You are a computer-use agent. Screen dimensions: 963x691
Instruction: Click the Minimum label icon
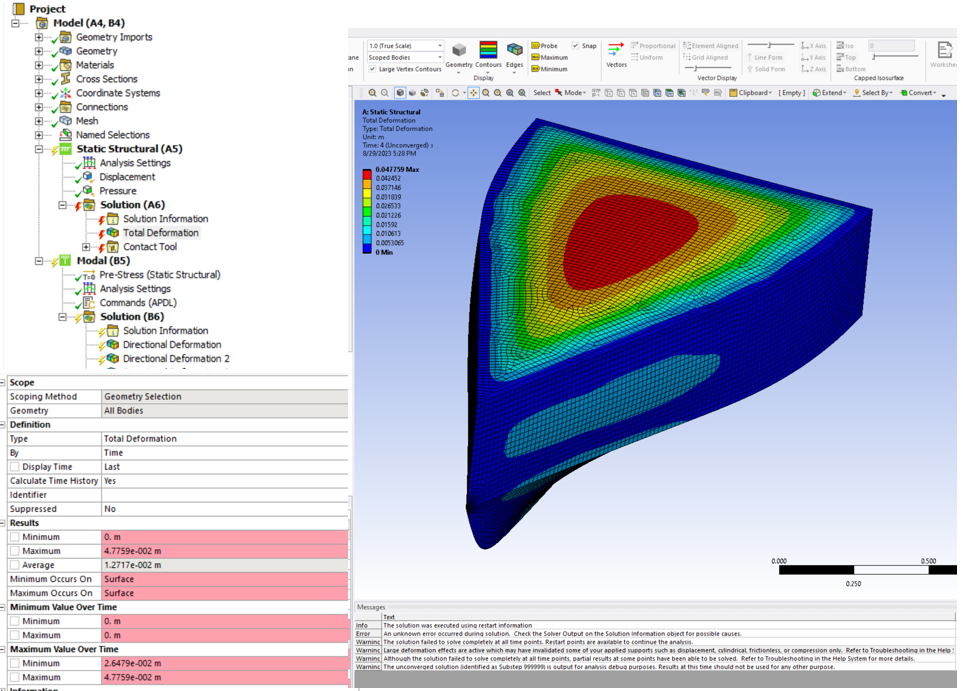coord(536,69)
